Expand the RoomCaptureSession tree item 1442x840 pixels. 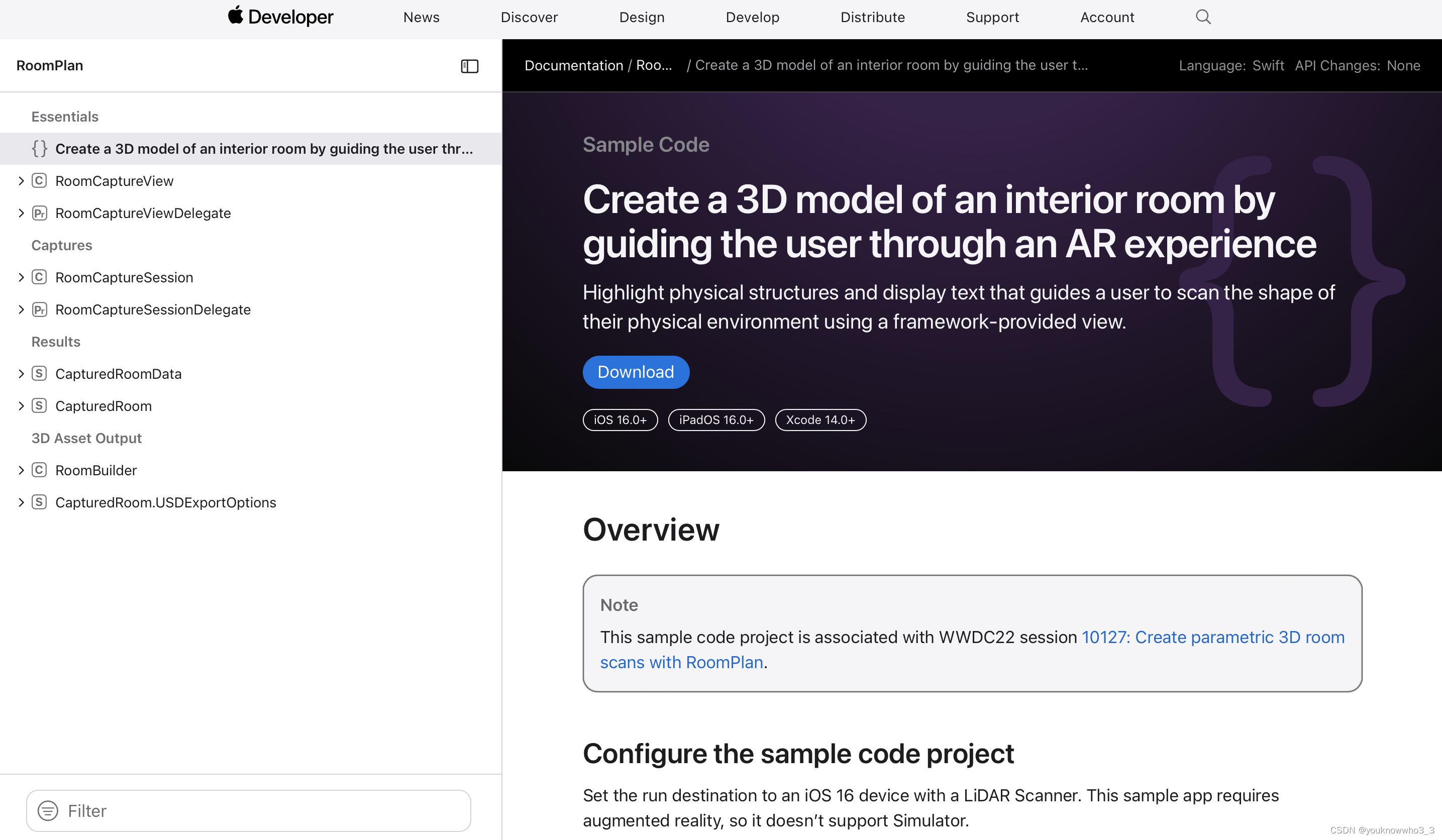point(21,277)
